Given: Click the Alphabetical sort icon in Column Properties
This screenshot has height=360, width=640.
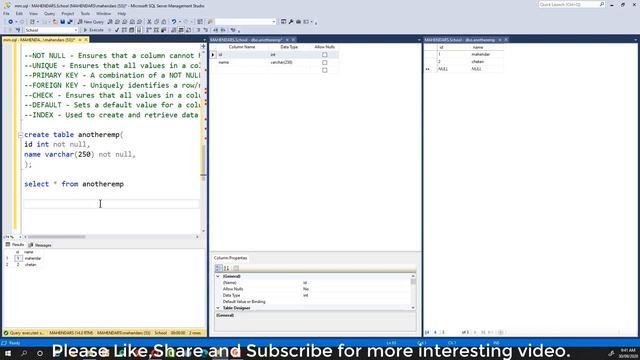Looking at the screenshot, I should (227, 268).
